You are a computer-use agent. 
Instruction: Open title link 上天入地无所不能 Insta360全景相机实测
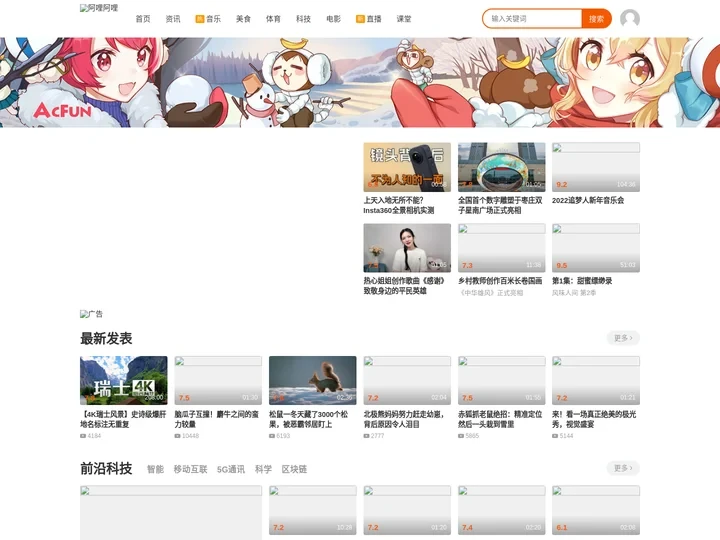[x=399, y=205]
